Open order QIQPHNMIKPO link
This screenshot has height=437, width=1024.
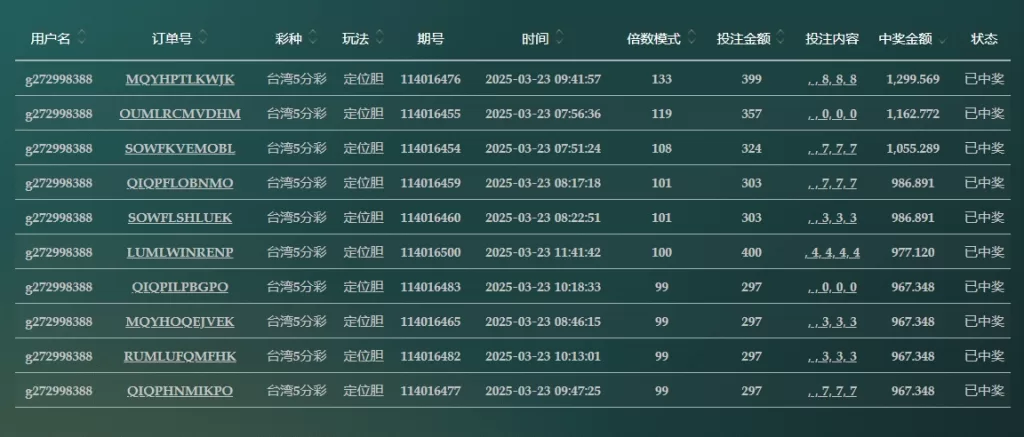(180, 391)
